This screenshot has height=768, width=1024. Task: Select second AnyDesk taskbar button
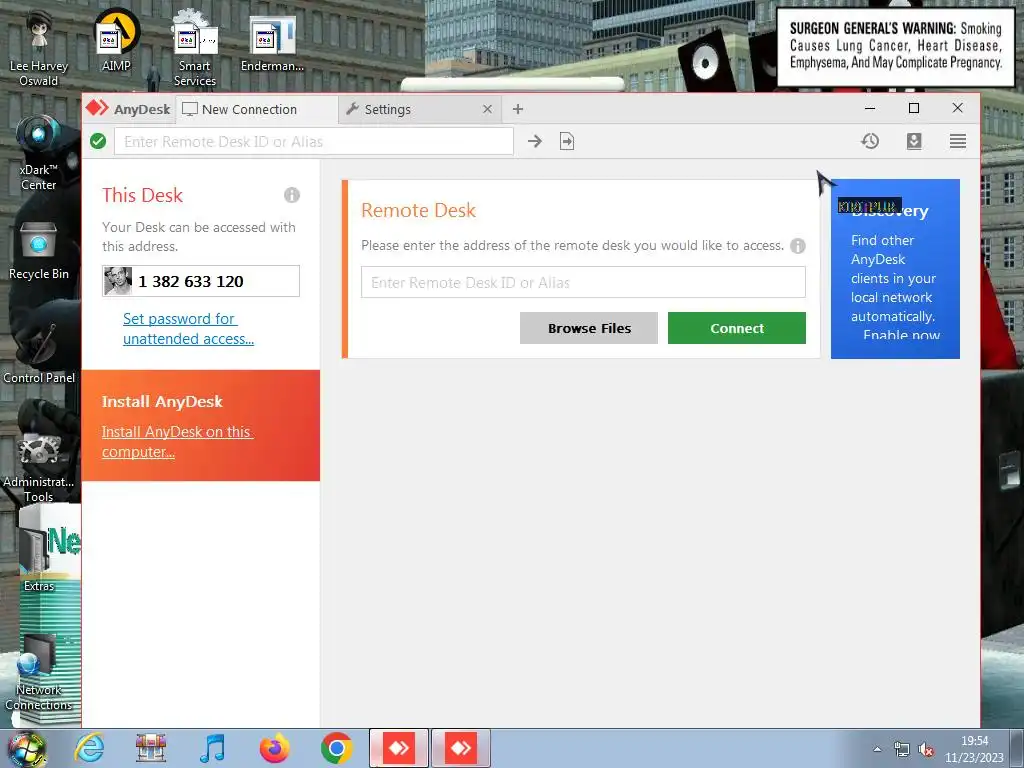point(460,748)
